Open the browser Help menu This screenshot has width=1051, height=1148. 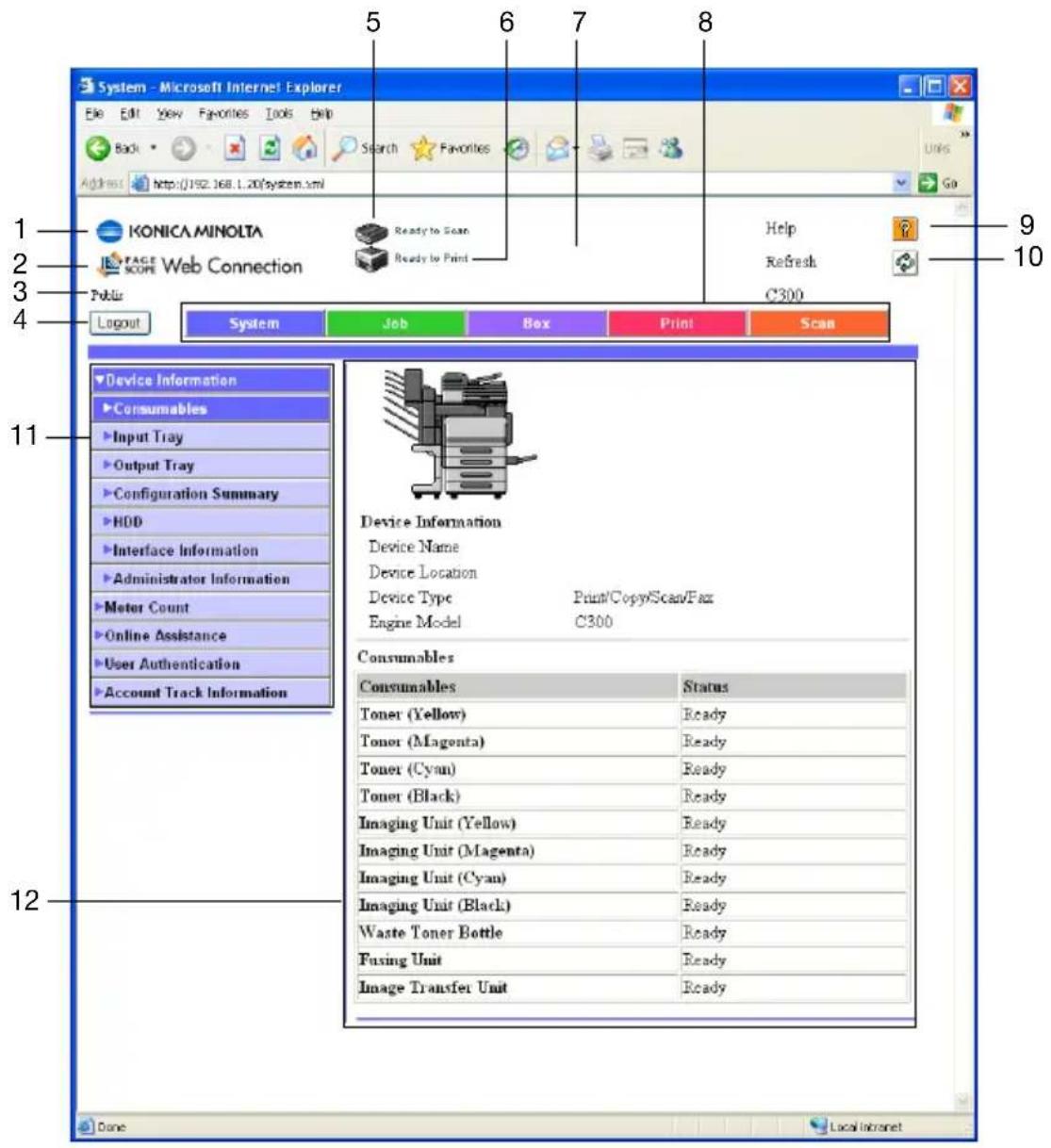click(321, 114)
